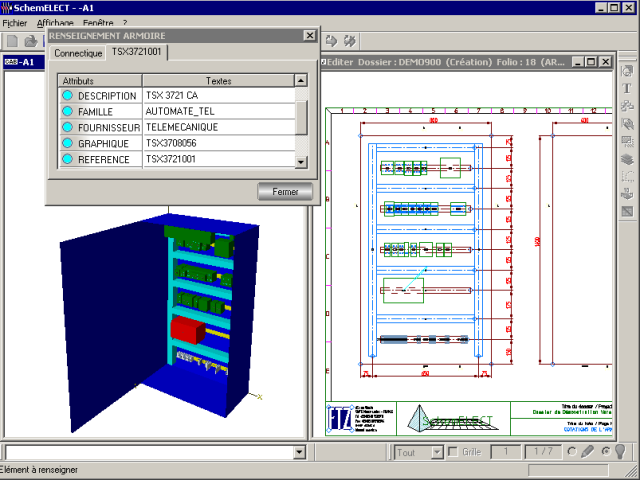Screen dimensions: 640x480
Task: Select the filled radio button before the bulb
Action: pos(606,451)
